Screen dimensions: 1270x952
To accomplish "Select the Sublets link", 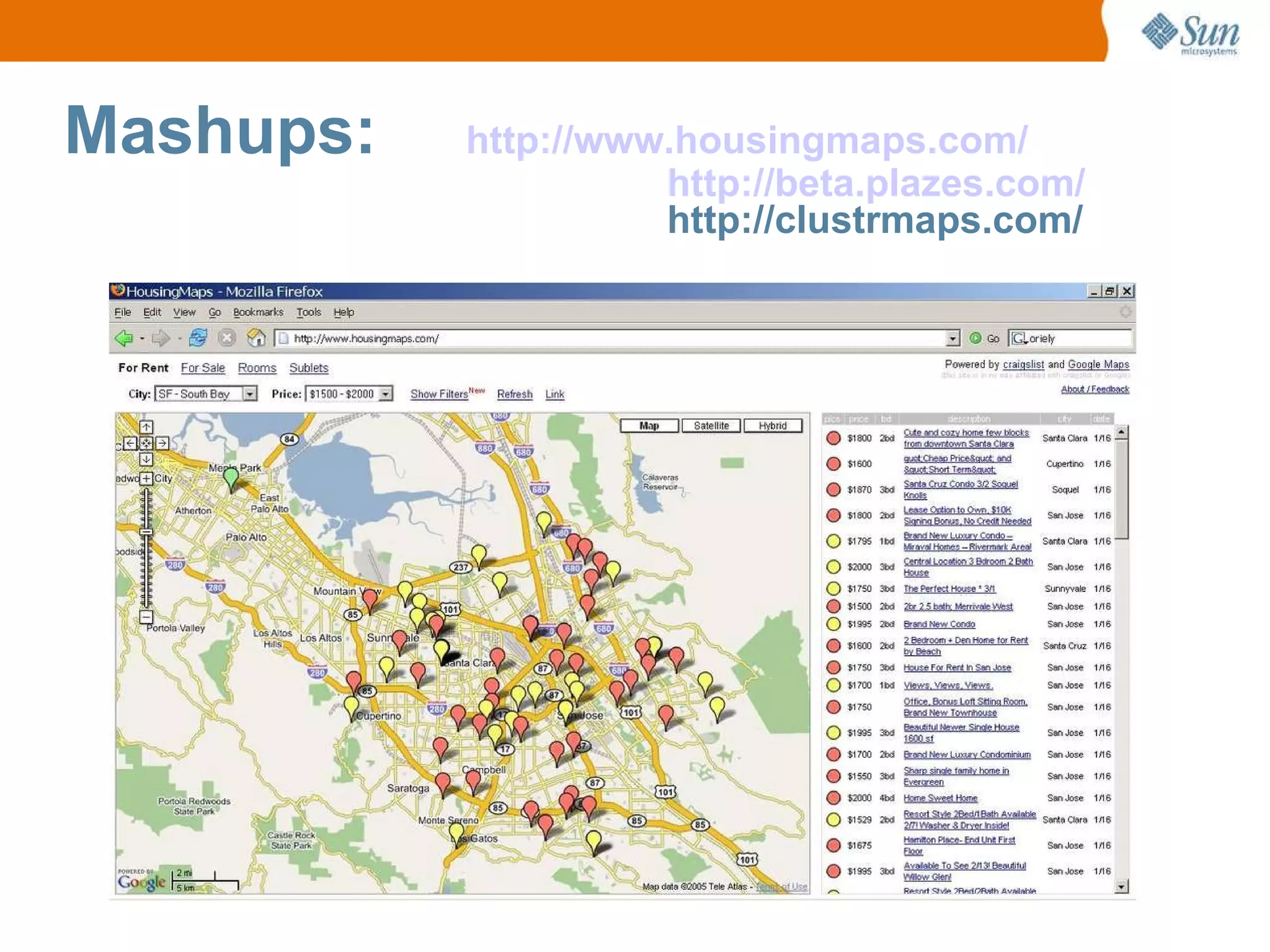I will click(309, 368).
